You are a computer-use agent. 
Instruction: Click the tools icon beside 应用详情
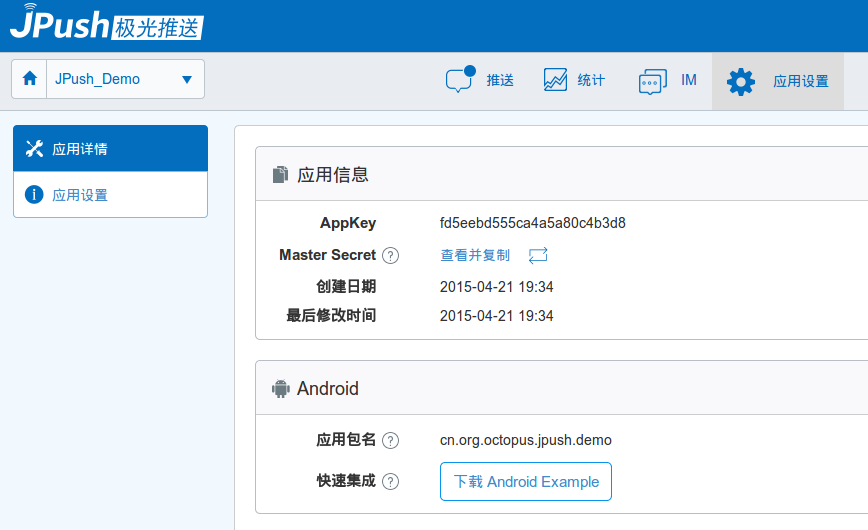click(x=34, y=148)
